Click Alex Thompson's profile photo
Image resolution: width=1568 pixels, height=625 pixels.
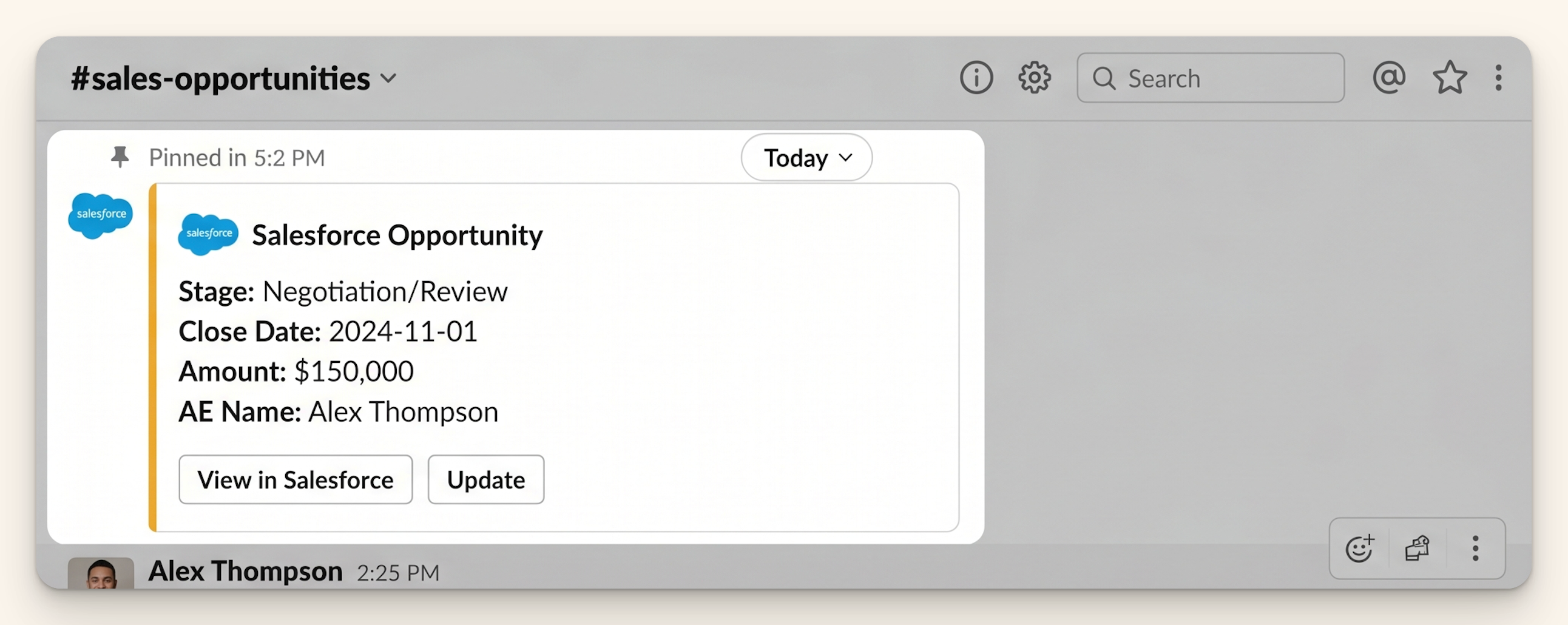(x=101, y=573)
